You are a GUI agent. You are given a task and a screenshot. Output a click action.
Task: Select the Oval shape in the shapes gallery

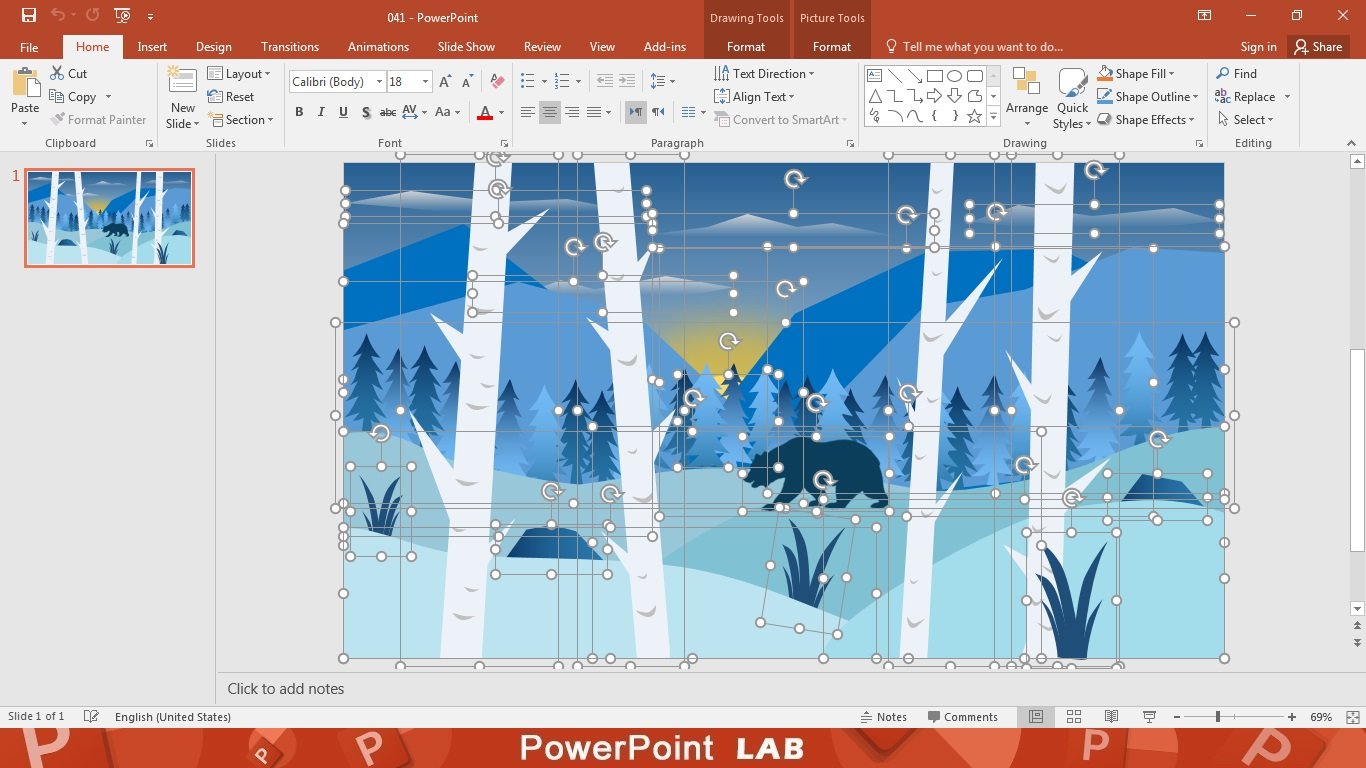954,76
